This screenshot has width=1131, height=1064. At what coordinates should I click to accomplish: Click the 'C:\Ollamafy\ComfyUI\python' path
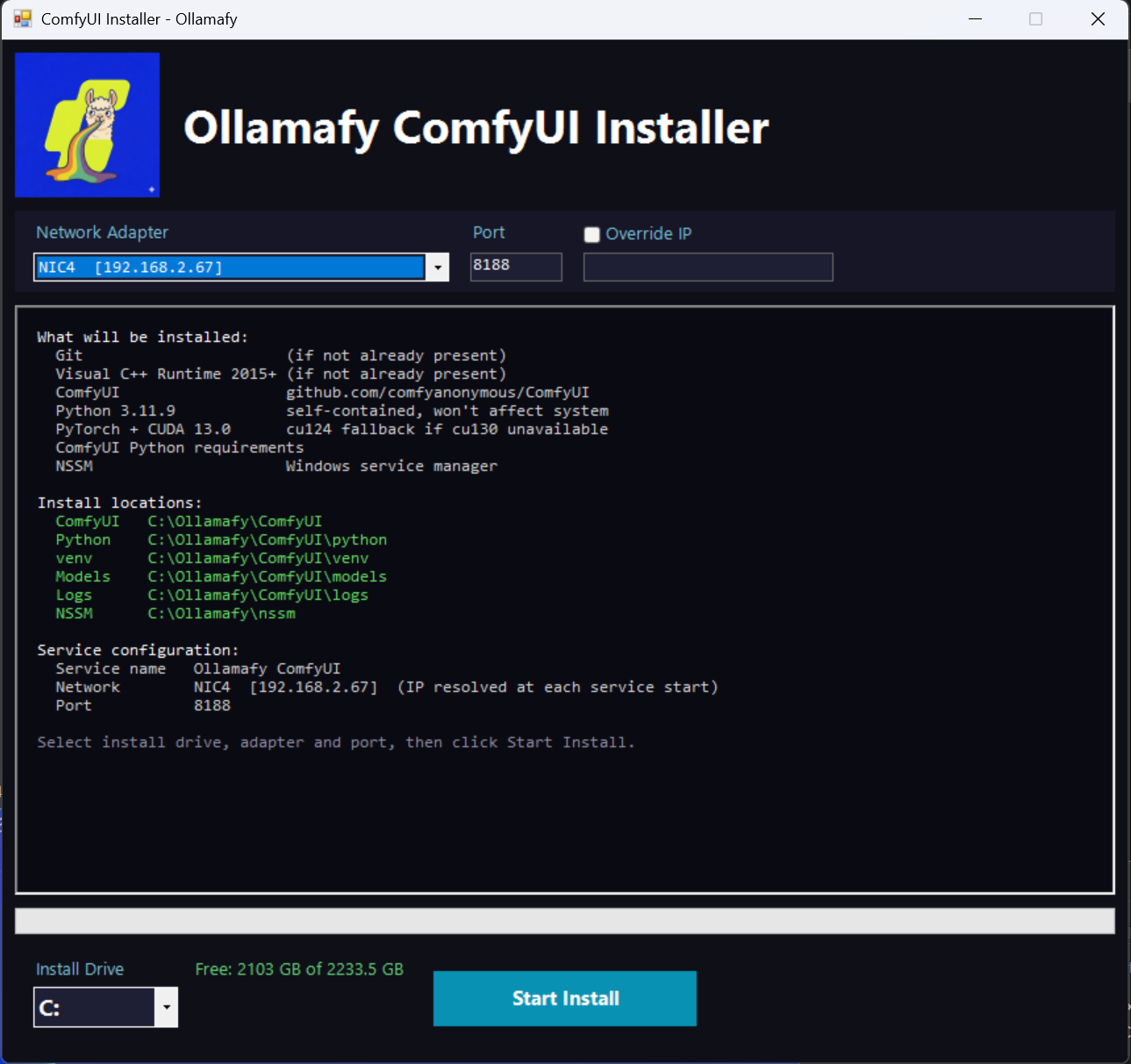click(268, 539)
